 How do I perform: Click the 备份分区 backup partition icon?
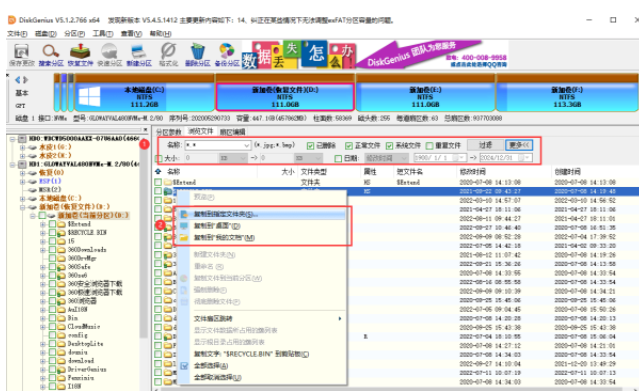tap(227, 55)
